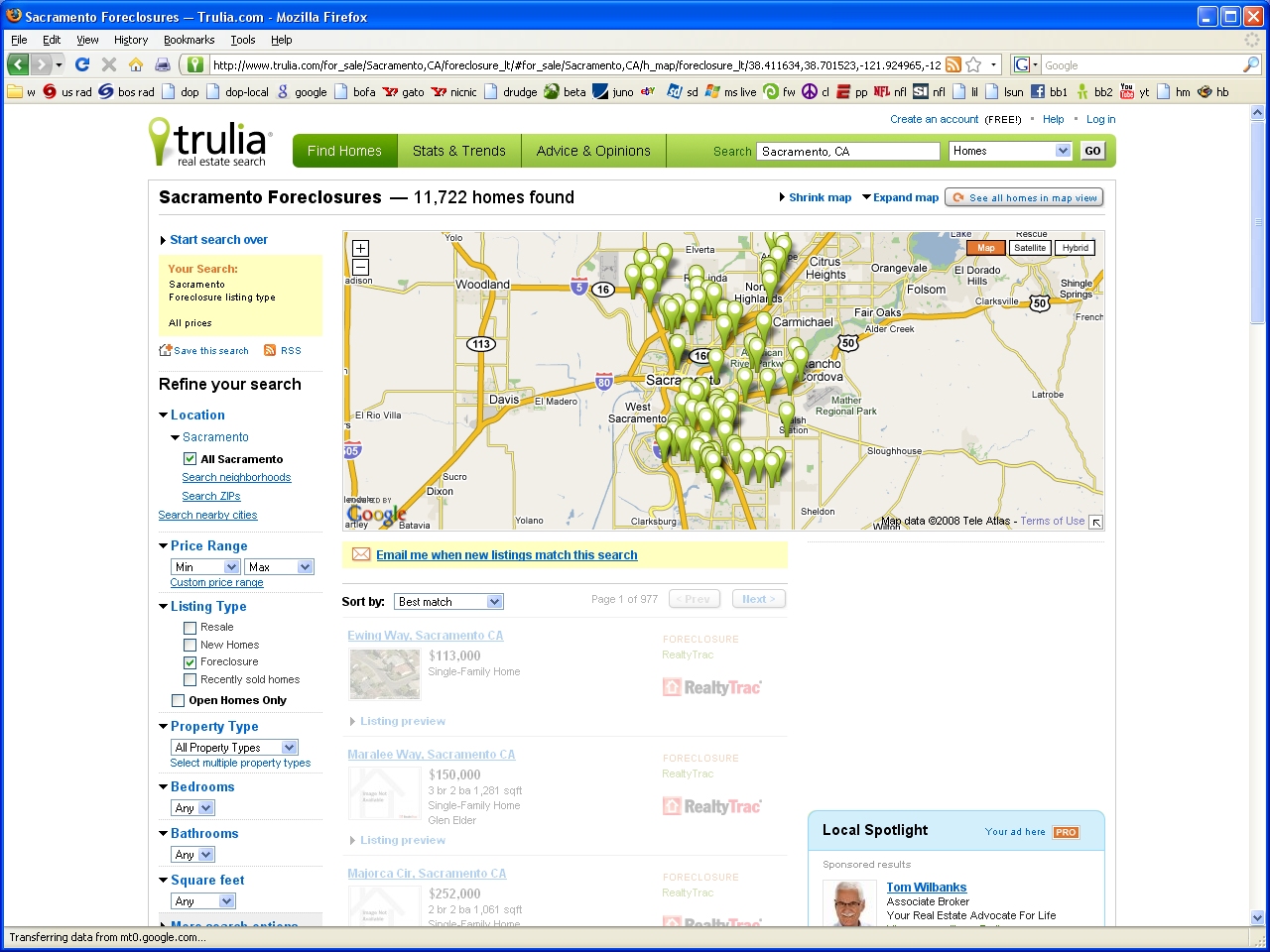Open the Bookmarks menu
The width and height of the screenshot is (1270, 952).
(x=189, y=40)
